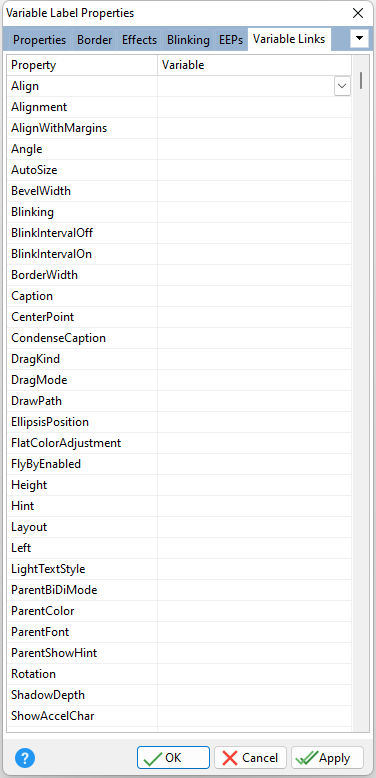Viewport: 376px width, 778px height.
Task: Go to the Effects tab
Action: pyautogui.click(x=139, y=40)
